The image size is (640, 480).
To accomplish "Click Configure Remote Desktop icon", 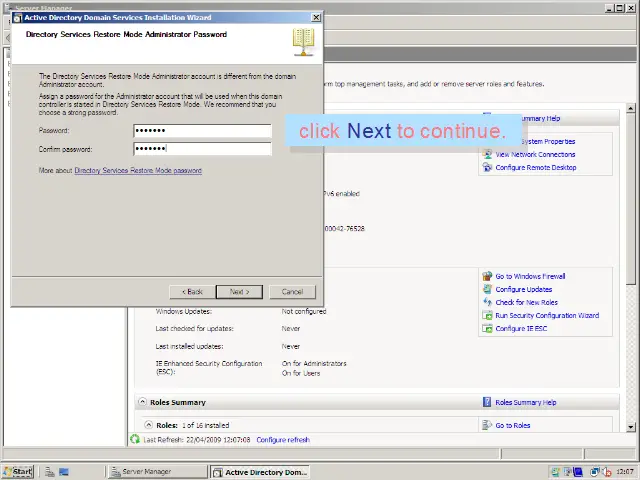I will tap(487, 167).
